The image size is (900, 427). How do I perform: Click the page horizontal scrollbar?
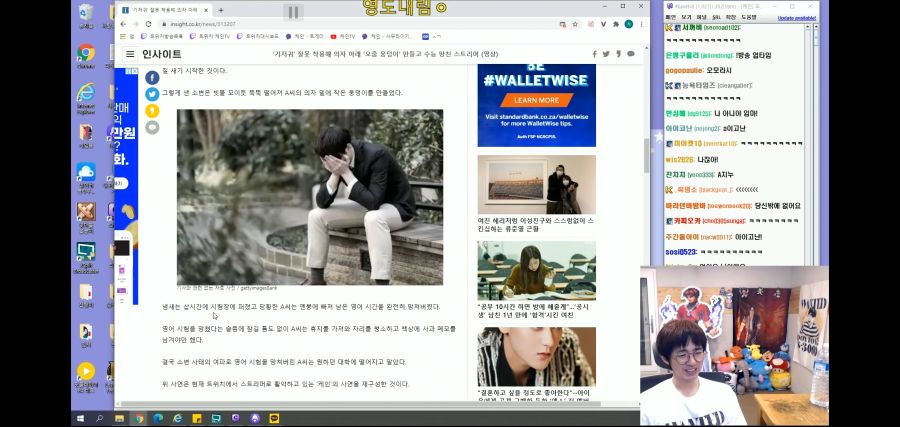pos(360,404)
